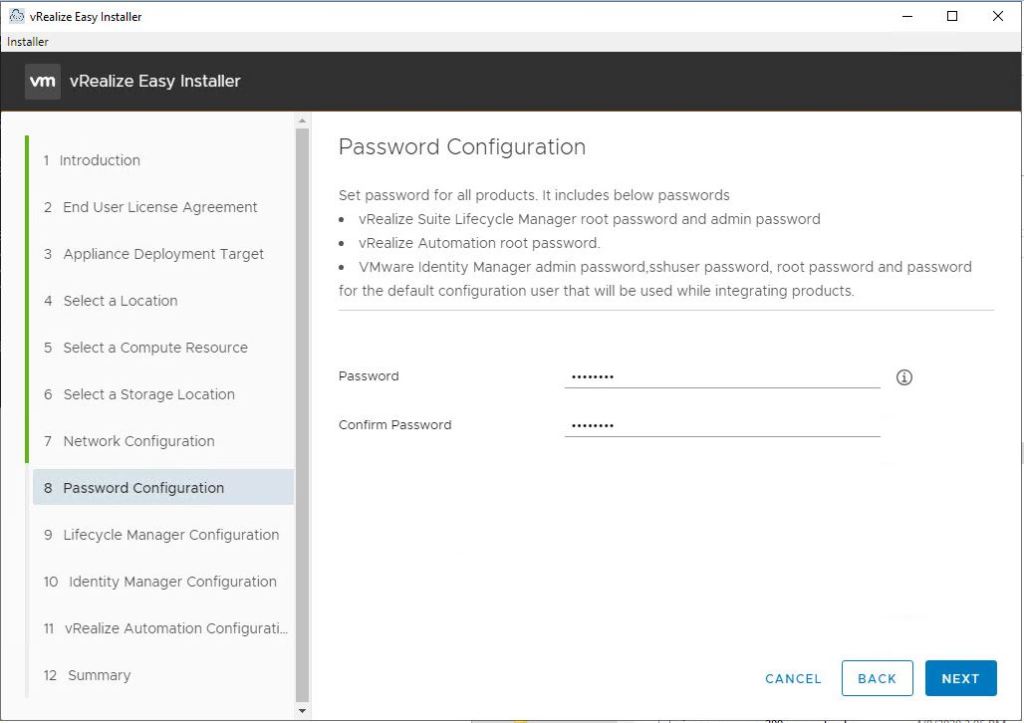The image size is (1024, 723).
Task: Go to Select a Storage Location step
Action: tap(149, 394)
